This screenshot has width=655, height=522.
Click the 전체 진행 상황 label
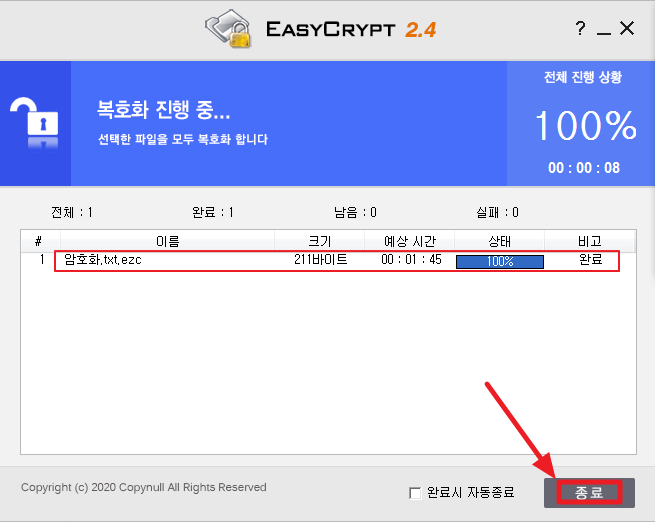coord(583,77)
